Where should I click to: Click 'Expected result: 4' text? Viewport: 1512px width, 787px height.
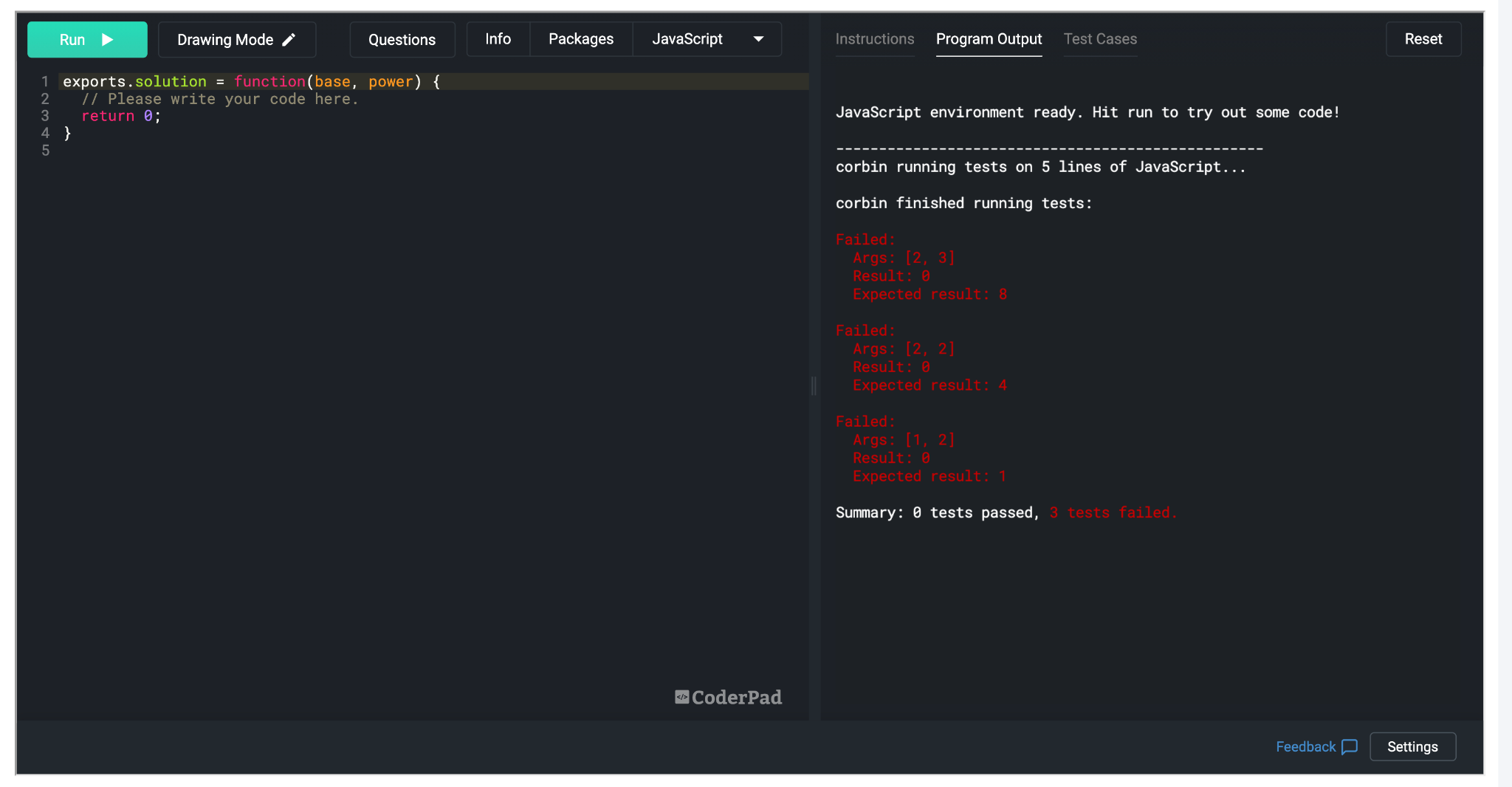coord(930,385)
